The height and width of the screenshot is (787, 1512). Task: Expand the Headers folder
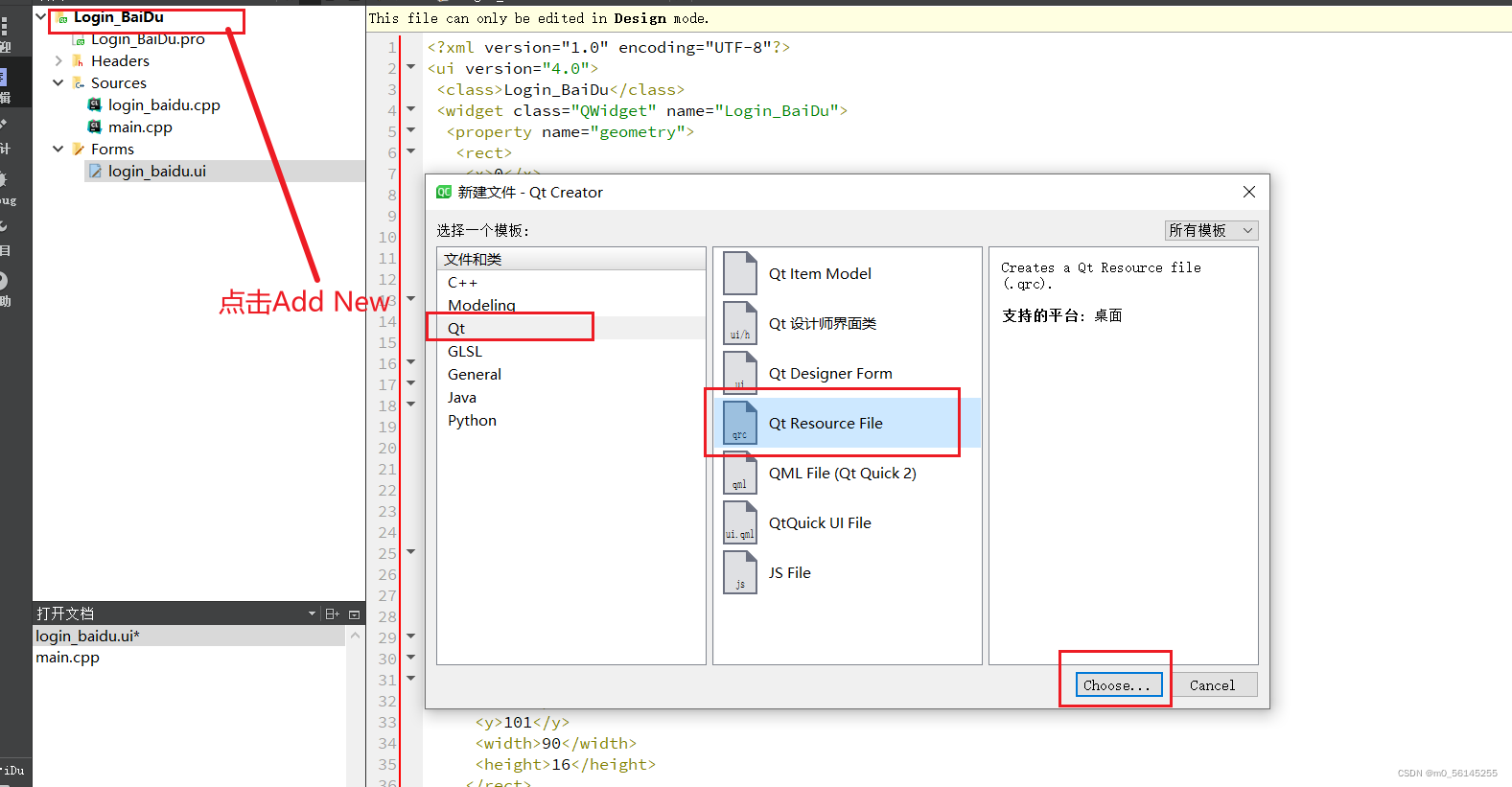tap(58, 61)
